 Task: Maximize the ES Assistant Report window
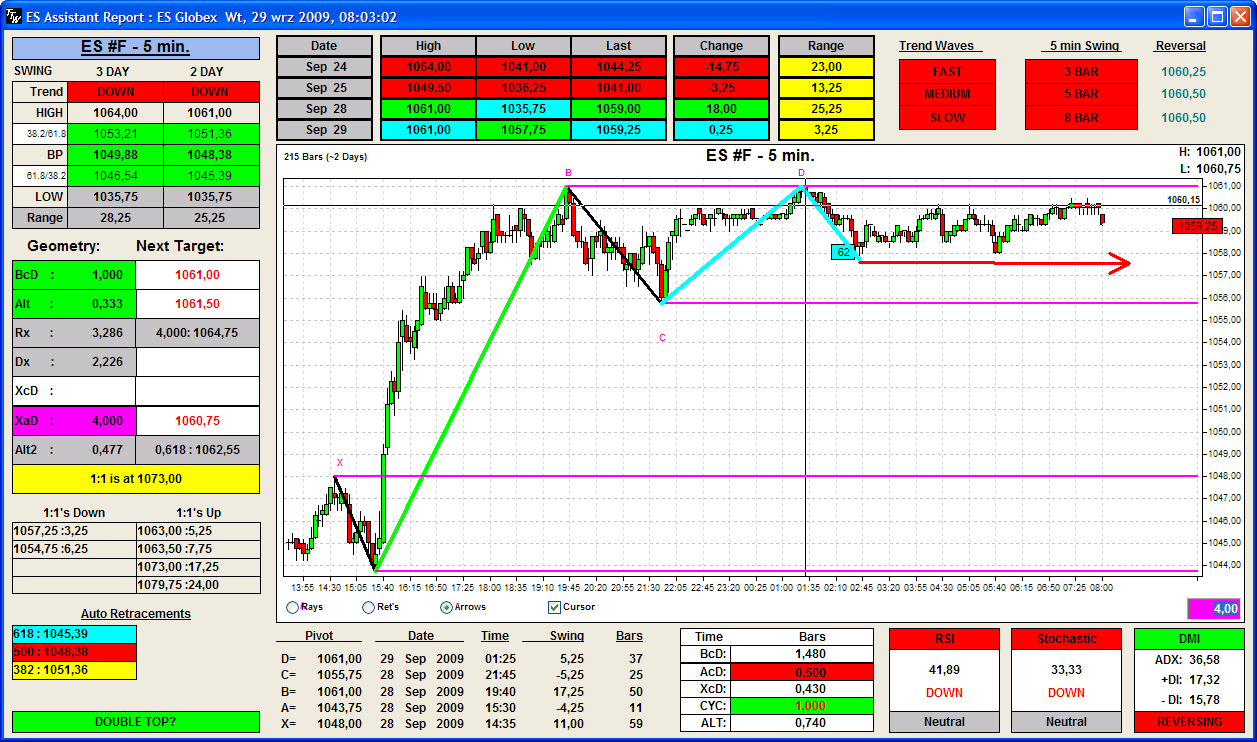[1217, 16]
